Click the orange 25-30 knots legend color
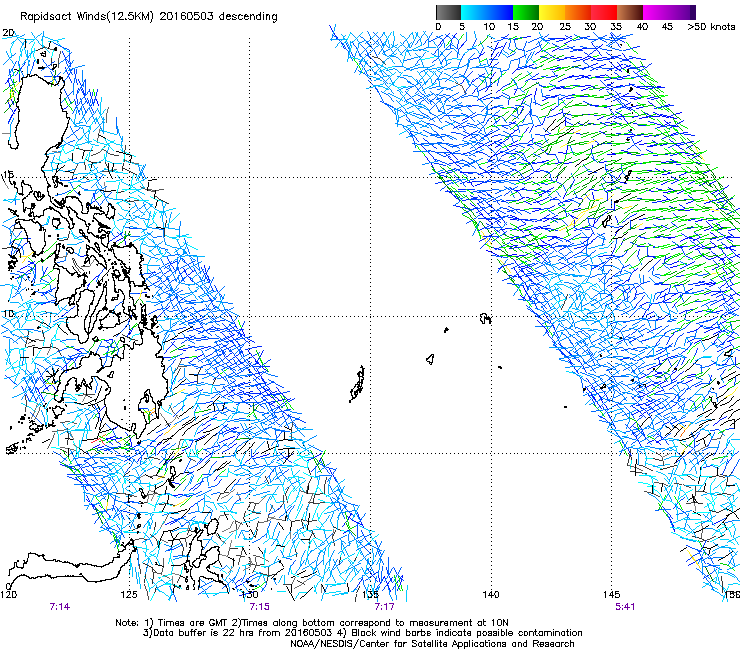740x650 pixels. pos(578,12)
